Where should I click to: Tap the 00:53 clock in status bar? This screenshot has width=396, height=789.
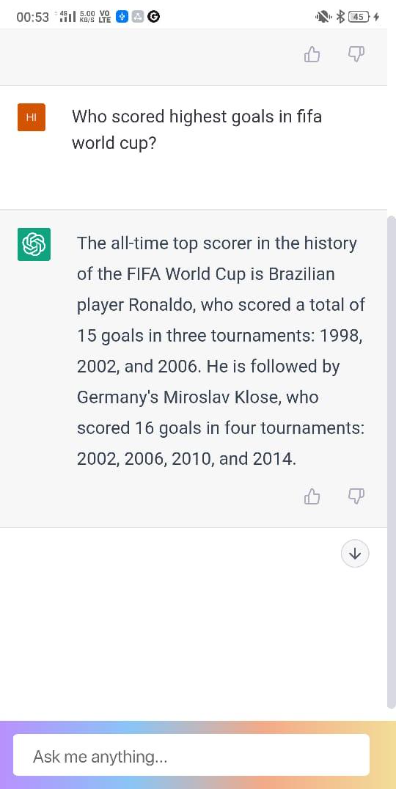click(x=32, y=17)
